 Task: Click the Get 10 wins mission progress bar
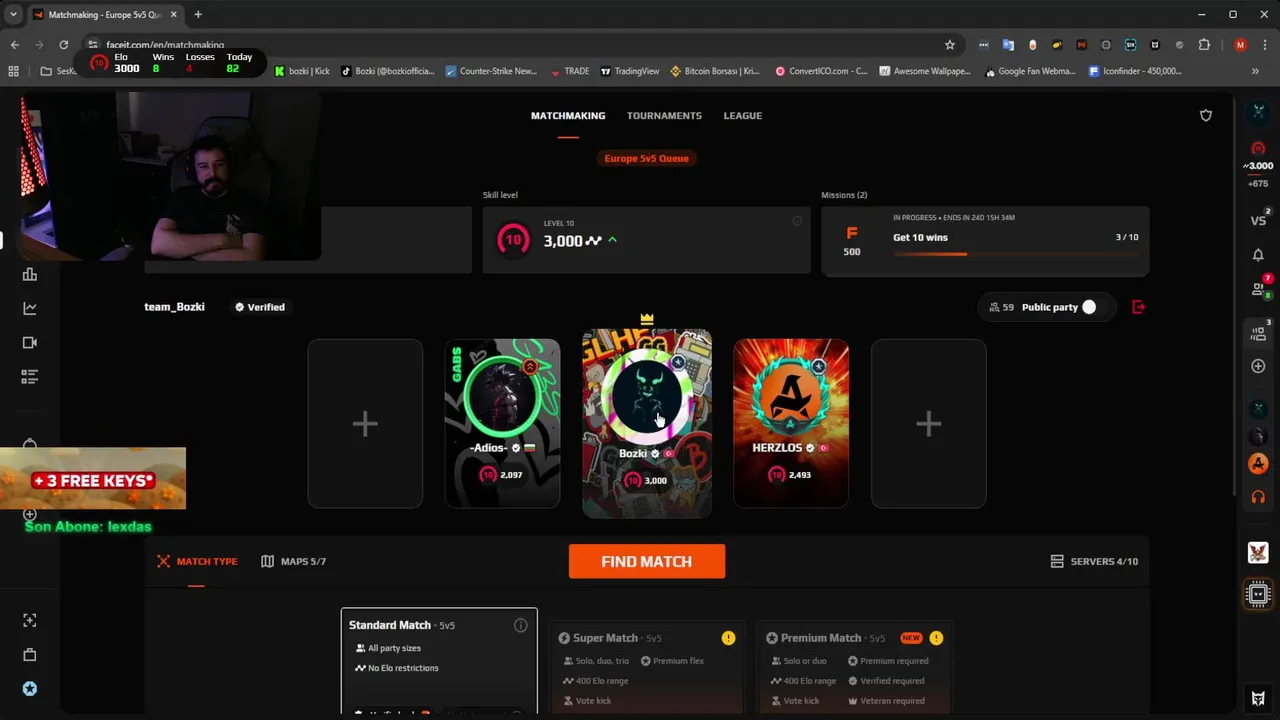click(1015, 254)
